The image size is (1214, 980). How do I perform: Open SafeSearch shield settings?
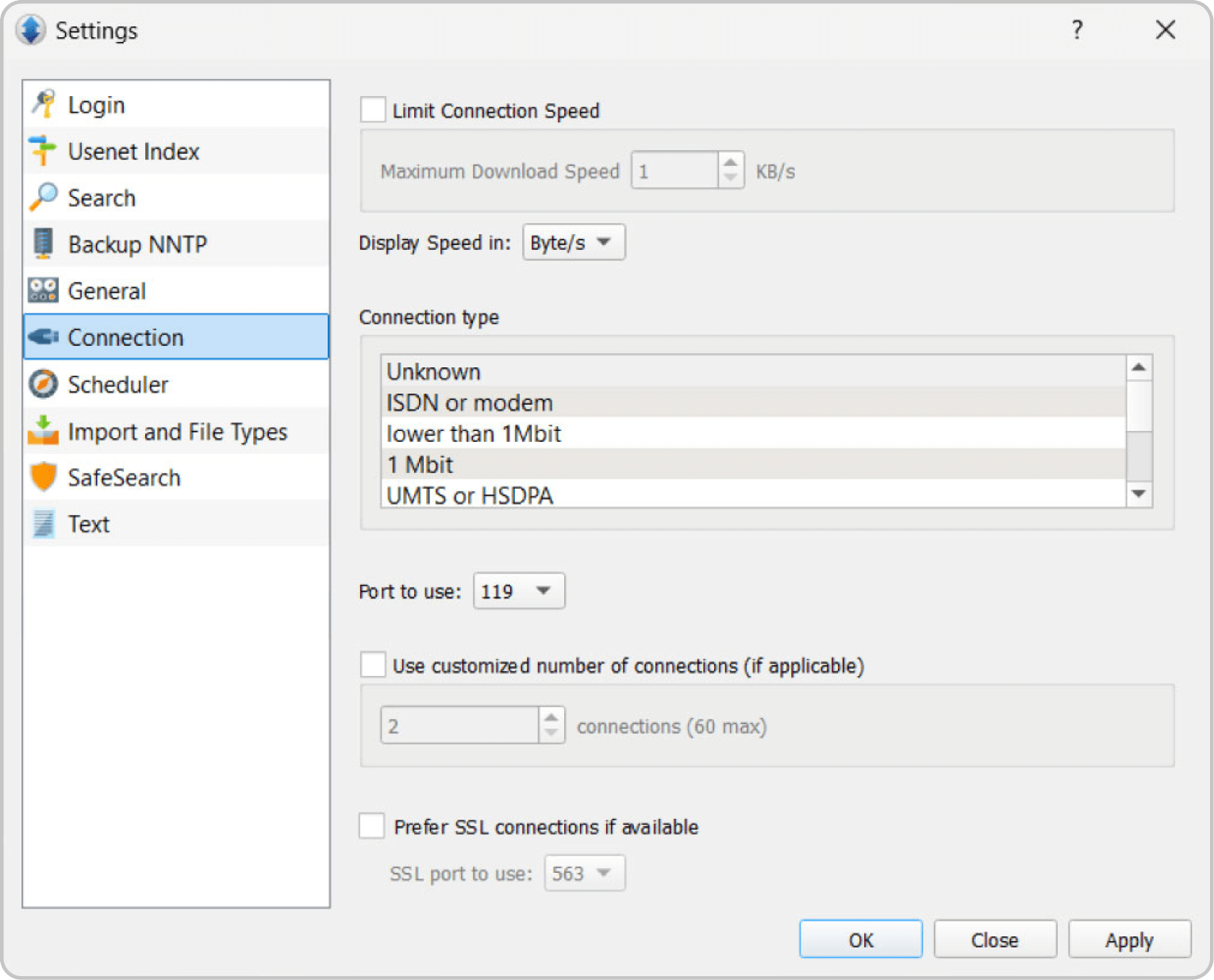tap(43, 477)
